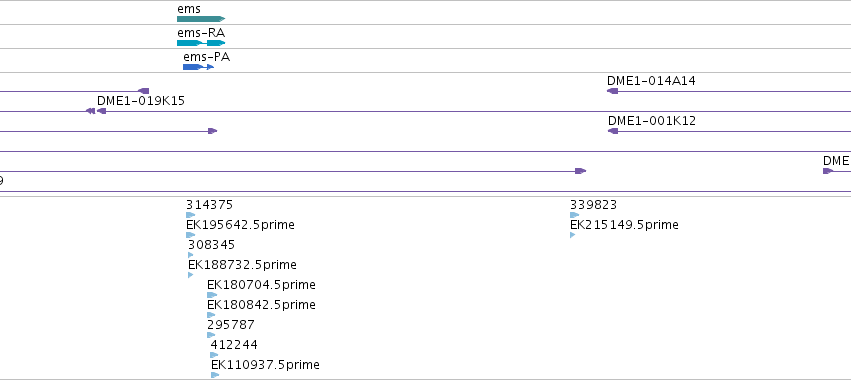Select the DME1-014A14 arrowhead marker

click(x=613, y=91)
